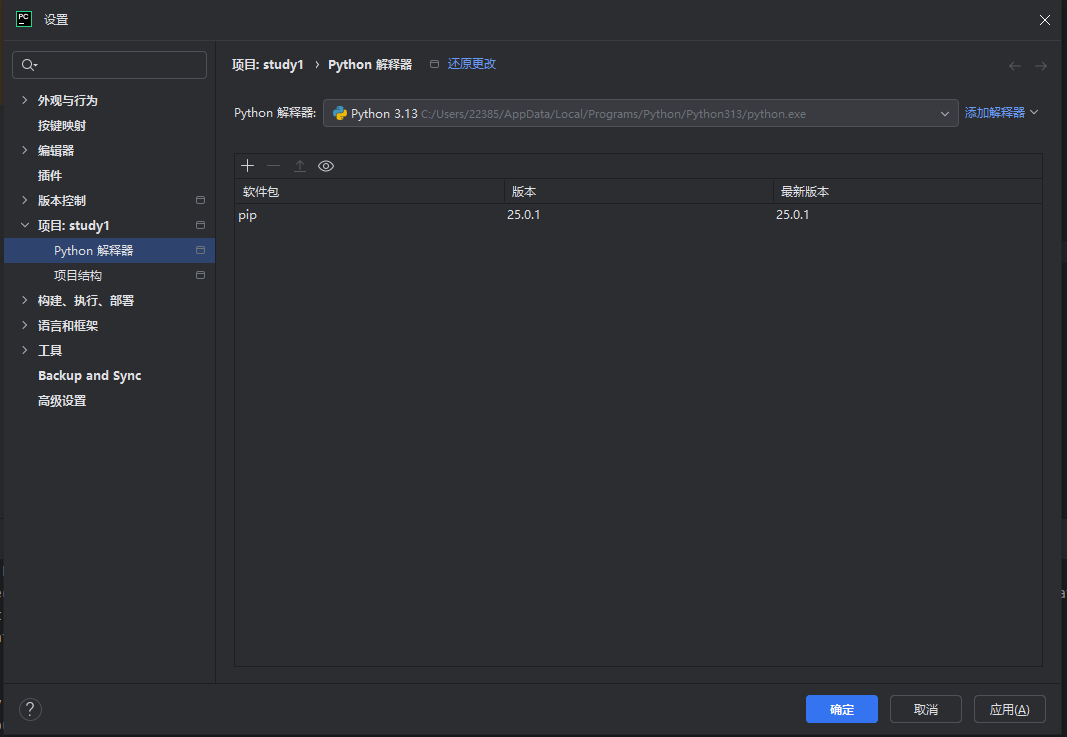Click the project-level marker icon next to Python 解释器 row
1067x737 pixels.
(200, 250)
